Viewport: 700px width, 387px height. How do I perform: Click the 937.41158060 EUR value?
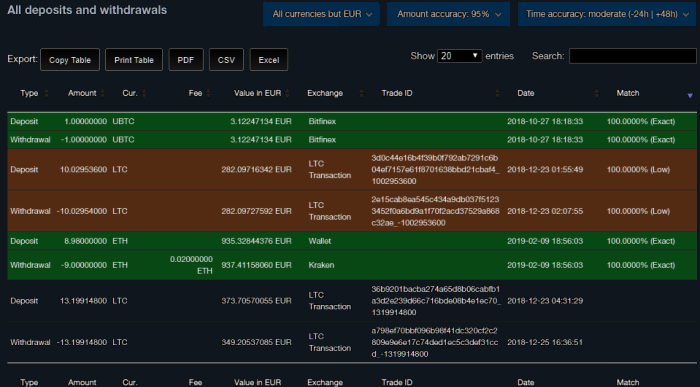pos(256,265)
